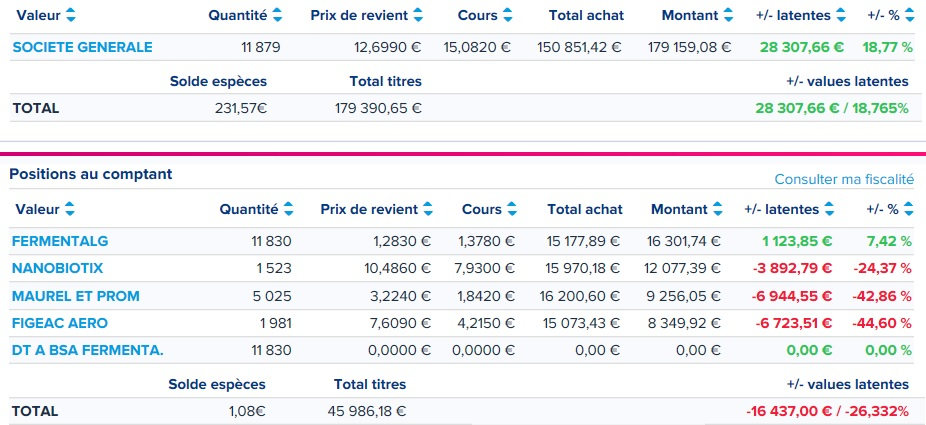Image resolution: width=926 pixels, height=425 pixels.
Task: Sort Positions au comptant by +/- latentes
Action: [829, 209]
